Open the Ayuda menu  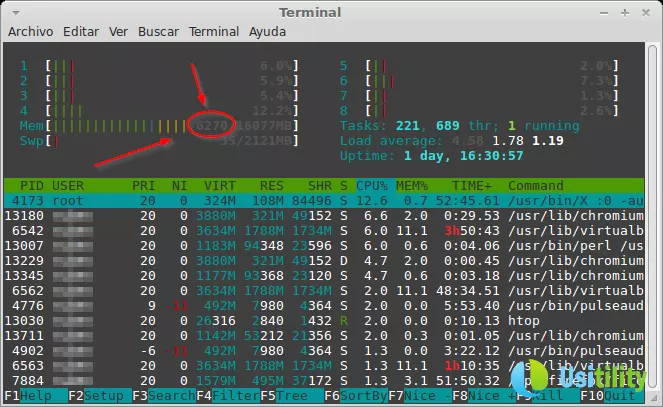(267, 32)
